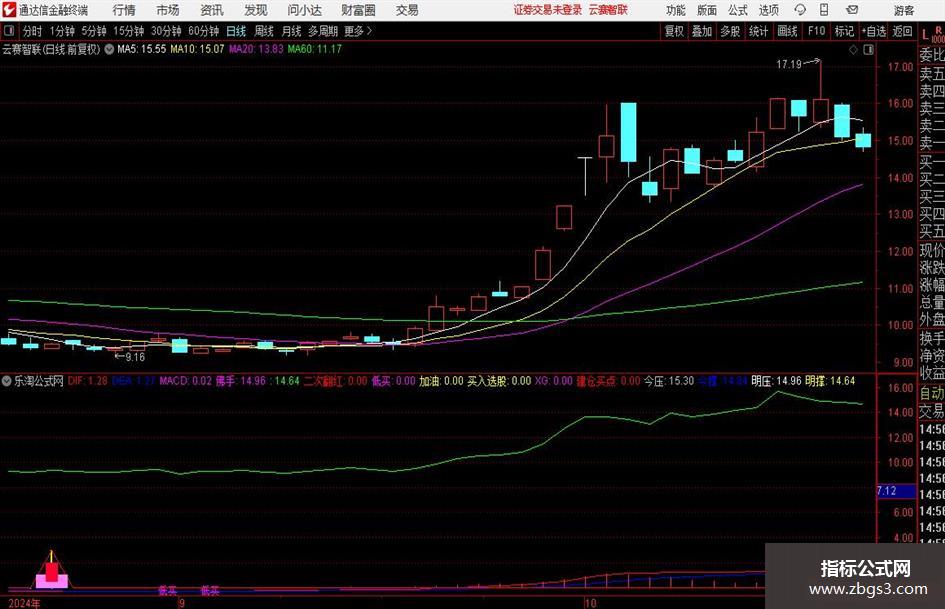Click the 返回 back button
Screen dimensions: 945x609
pyautogui.click(x=902, y=31)
